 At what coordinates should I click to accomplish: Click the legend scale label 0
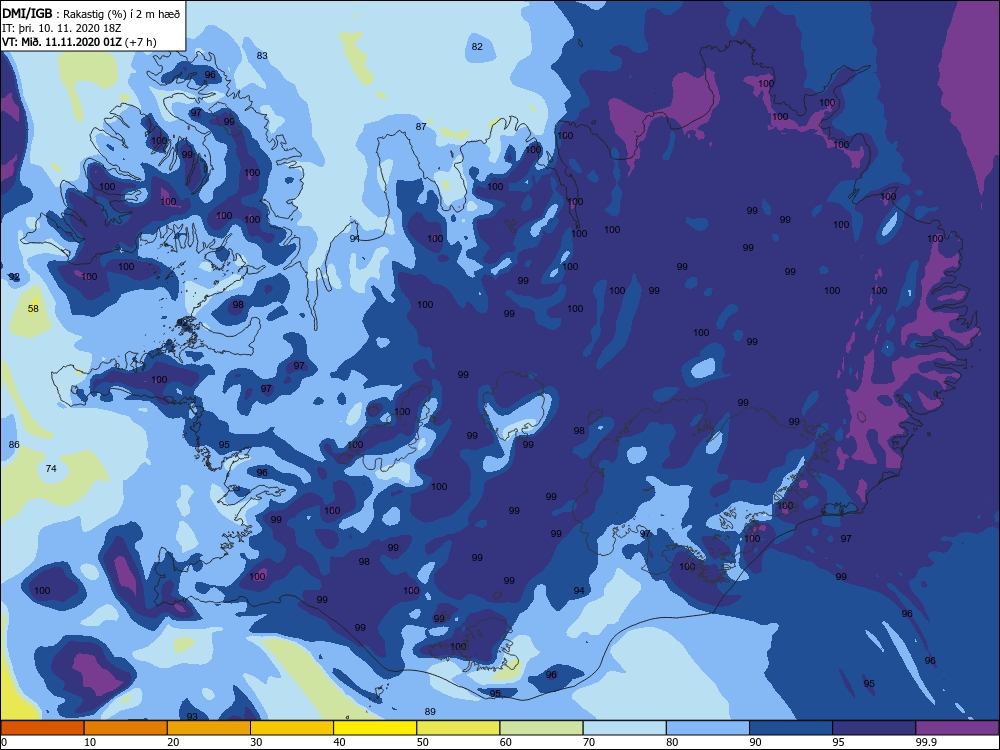[4, 742]
